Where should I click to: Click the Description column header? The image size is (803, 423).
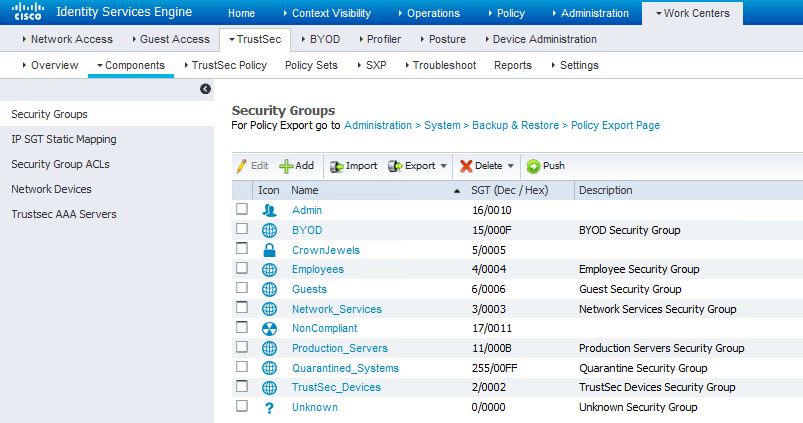tap(605, 191)
